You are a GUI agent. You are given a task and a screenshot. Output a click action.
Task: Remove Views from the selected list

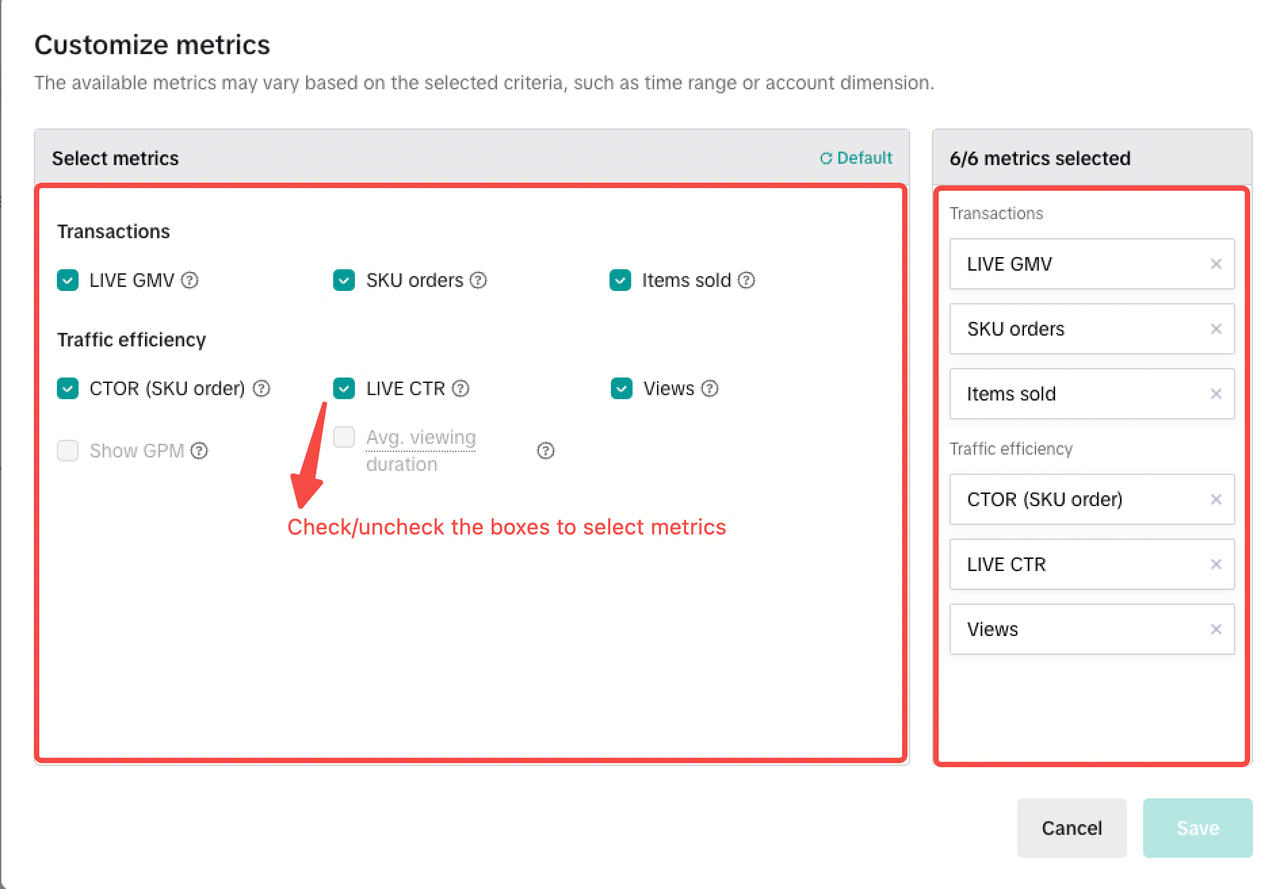click(1216, 629)
